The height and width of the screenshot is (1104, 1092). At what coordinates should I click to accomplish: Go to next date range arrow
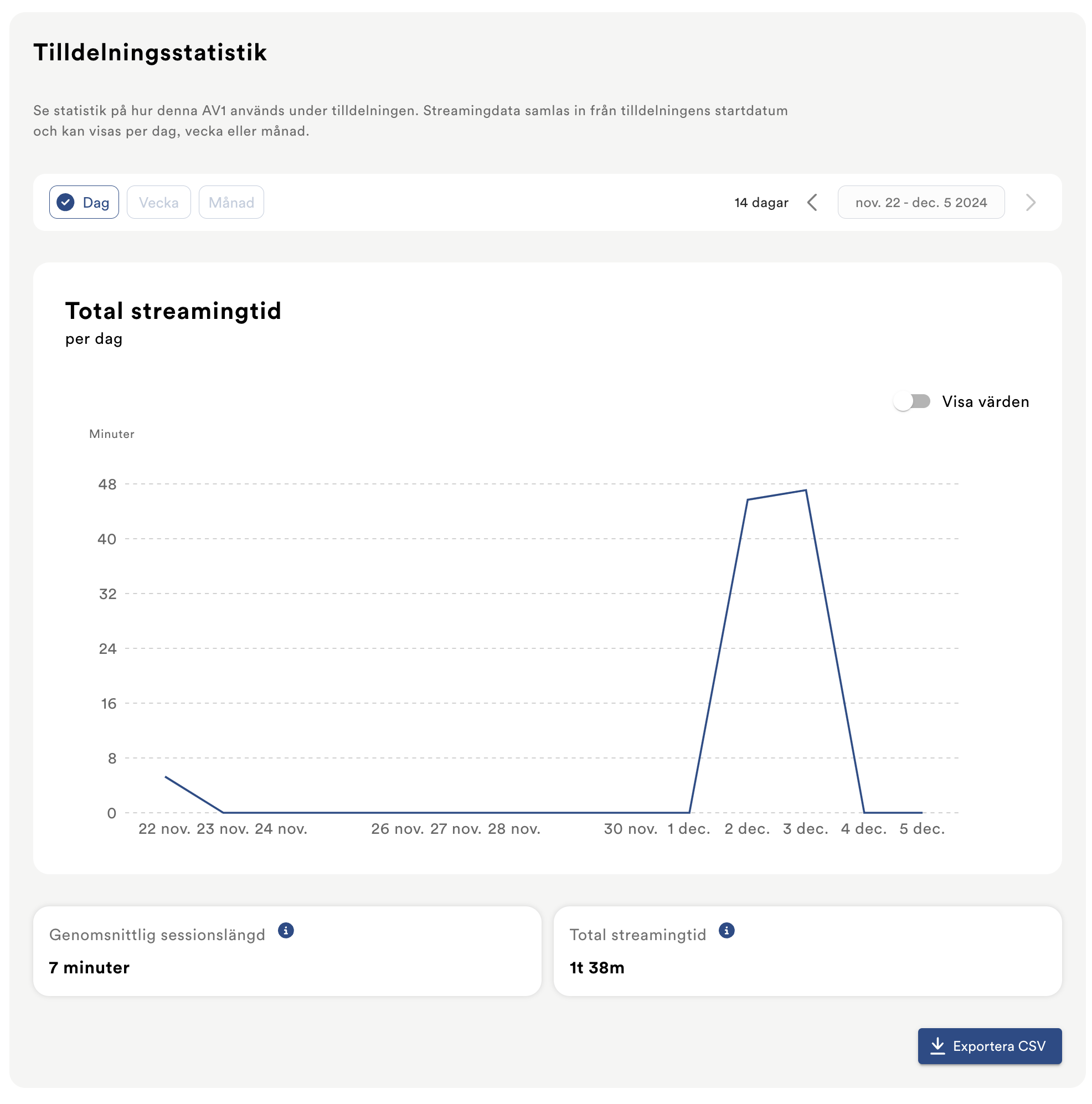(x=1031, y=202)
